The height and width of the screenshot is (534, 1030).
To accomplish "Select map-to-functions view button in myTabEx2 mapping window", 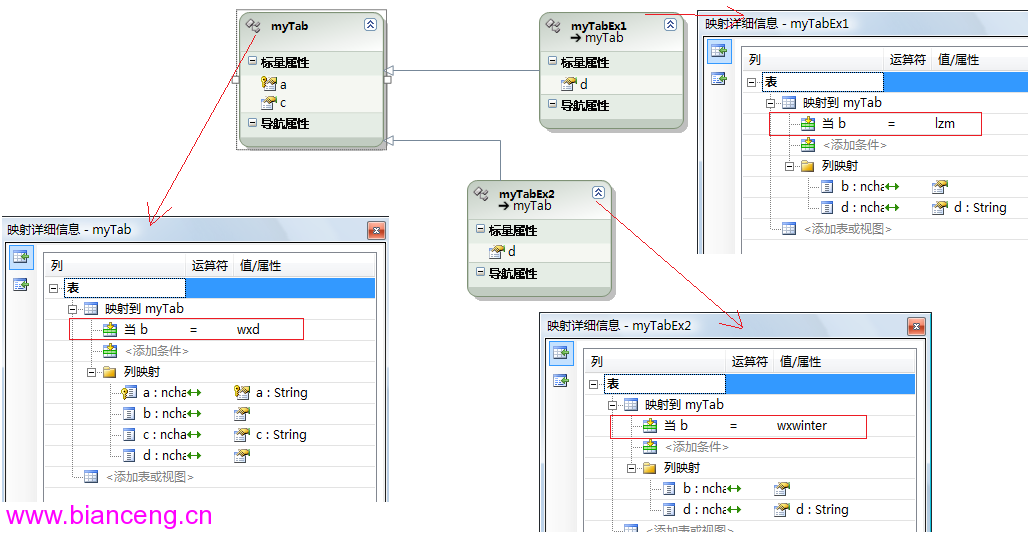I will click(x=561, y=381).
